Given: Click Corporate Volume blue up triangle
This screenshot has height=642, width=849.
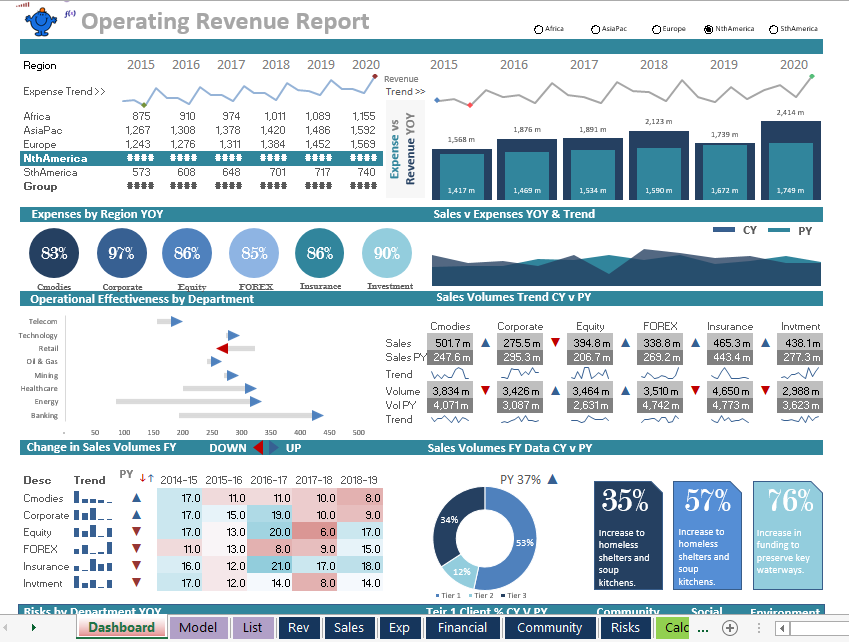Looking at the screenshot, I should pyautogui.click(x=556, y=390).
